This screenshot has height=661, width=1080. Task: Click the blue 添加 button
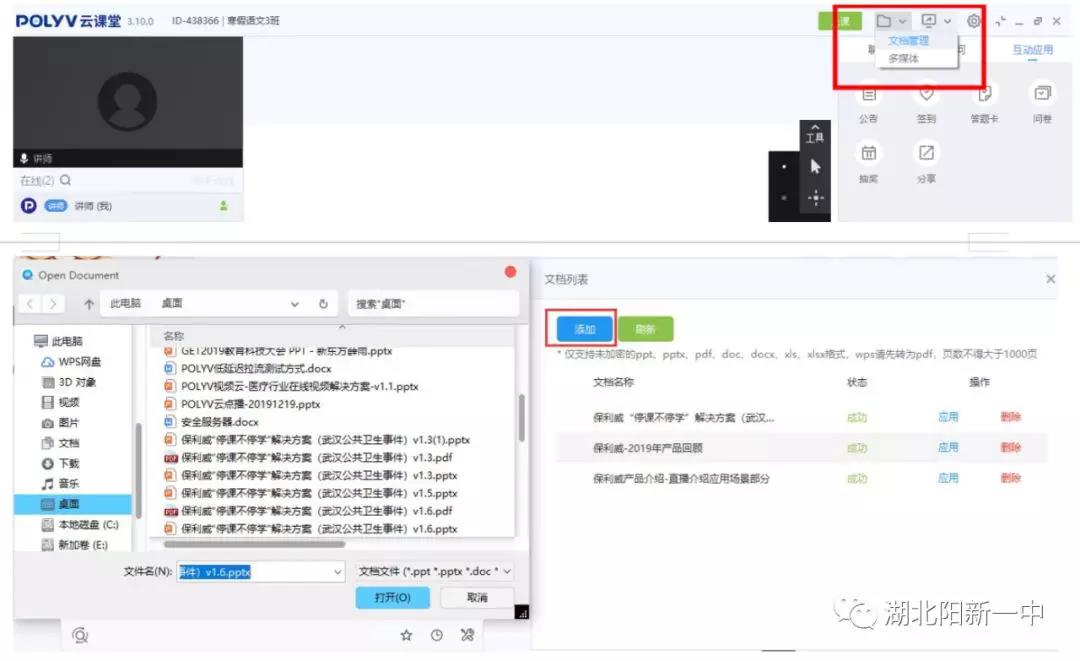pos(585,329)
